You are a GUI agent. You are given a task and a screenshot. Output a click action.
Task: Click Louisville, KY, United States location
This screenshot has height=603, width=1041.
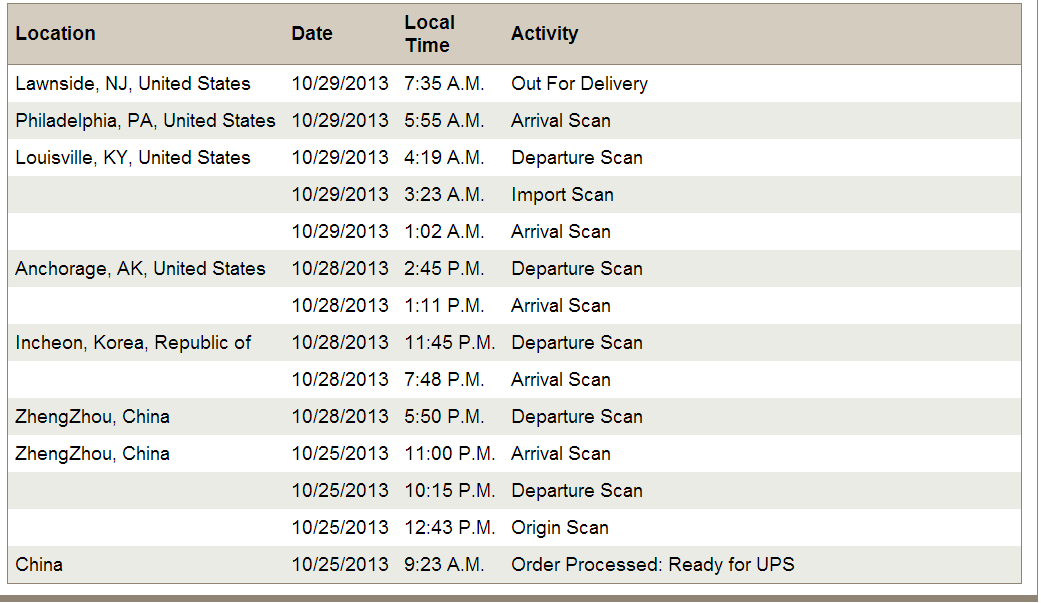tap(133, 158)
